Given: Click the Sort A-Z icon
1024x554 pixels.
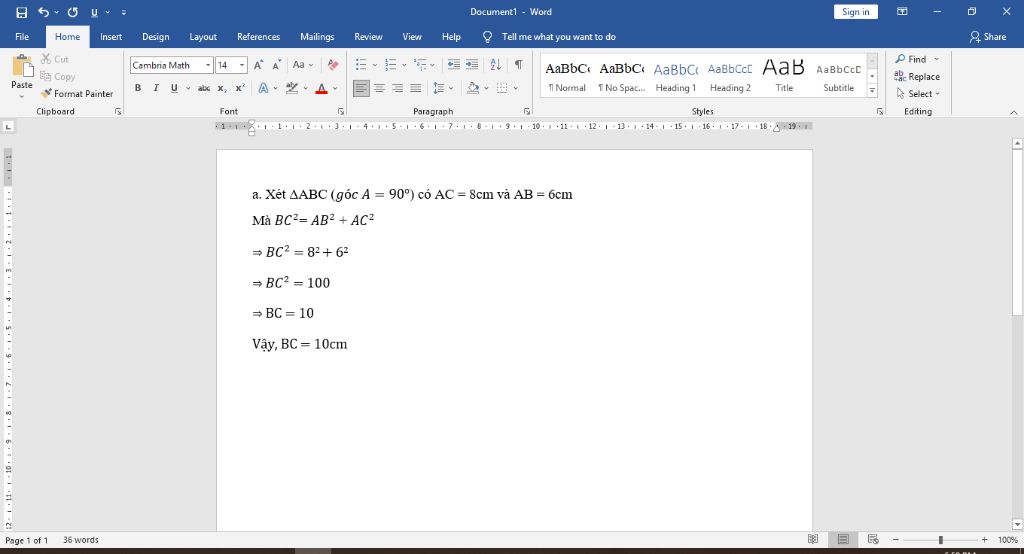Looking at the screenshot, I should coord(496,65).
